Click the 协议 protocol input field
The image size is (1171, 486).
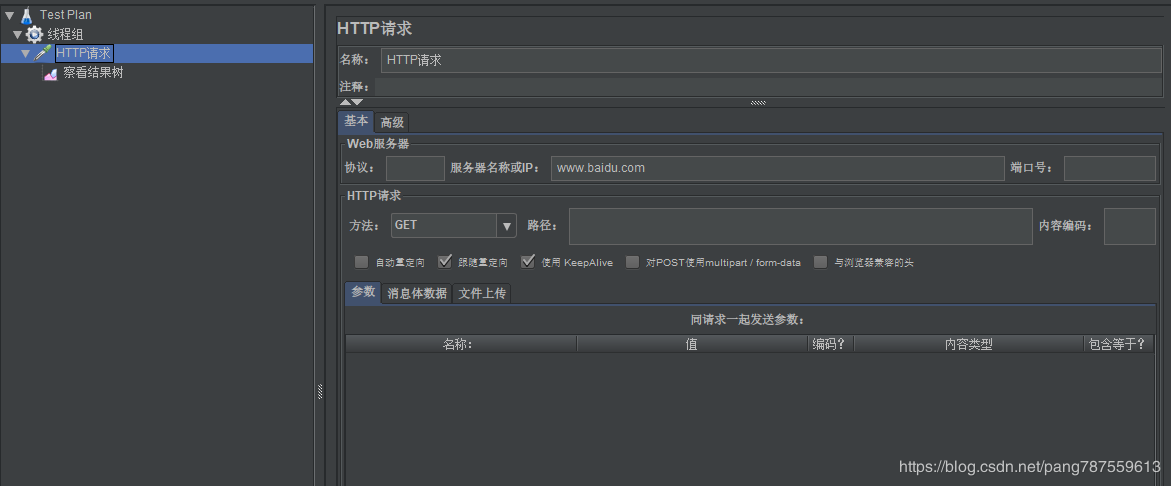click(x=415, y=168)
